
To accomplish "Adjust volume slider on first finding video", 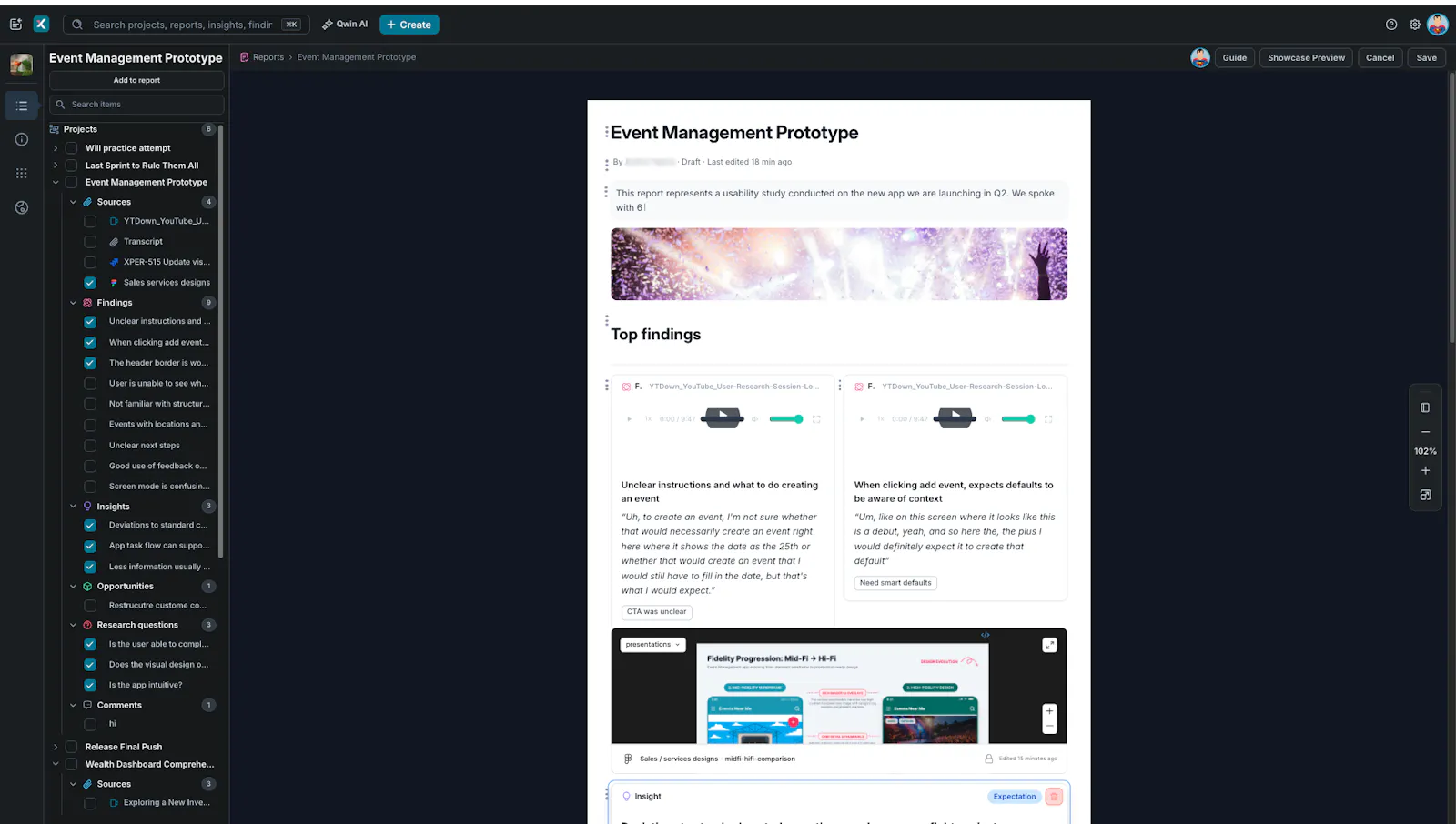I will [x=786, y=419].
